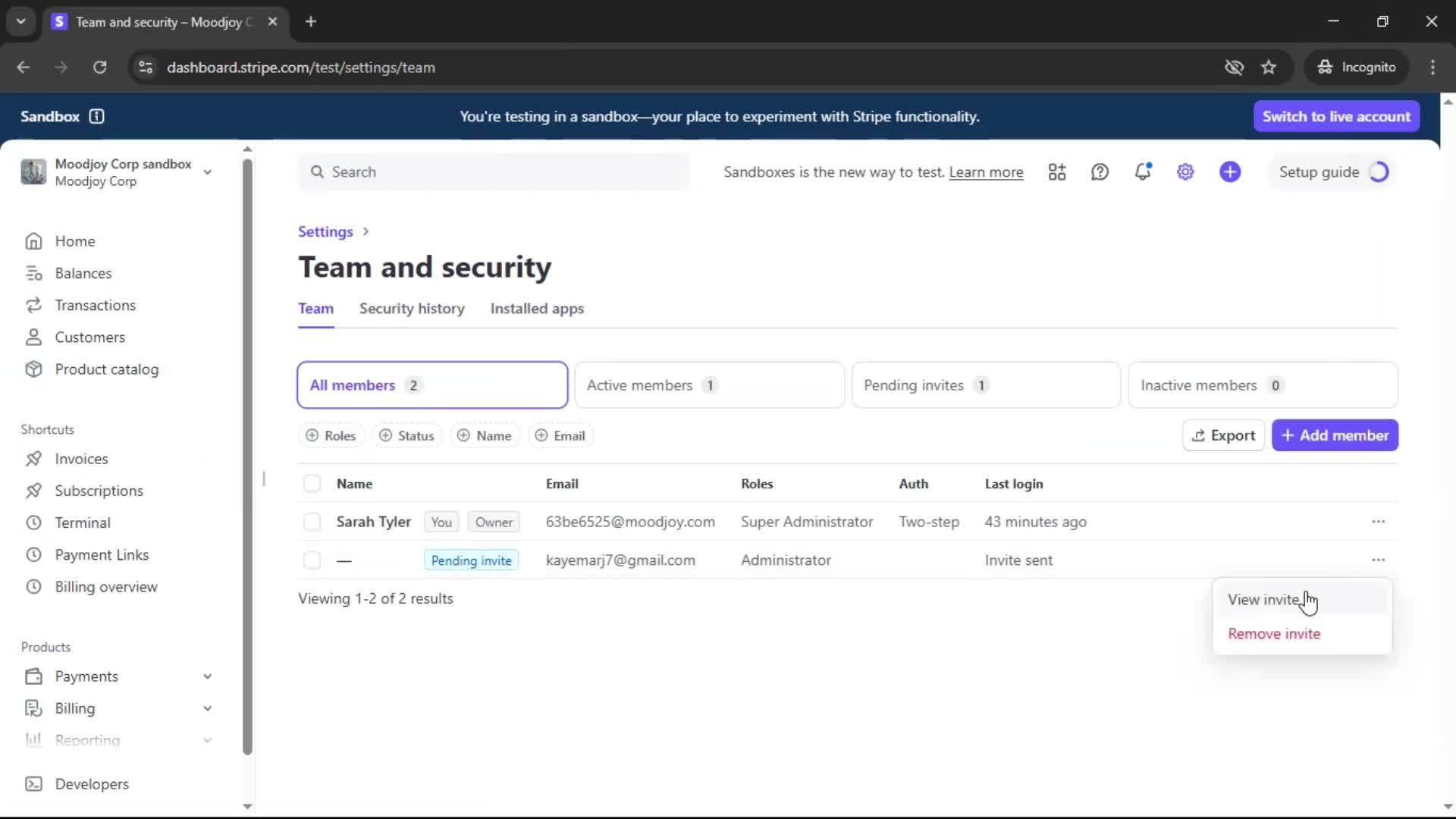Click the Add member button

(1335, 435)
